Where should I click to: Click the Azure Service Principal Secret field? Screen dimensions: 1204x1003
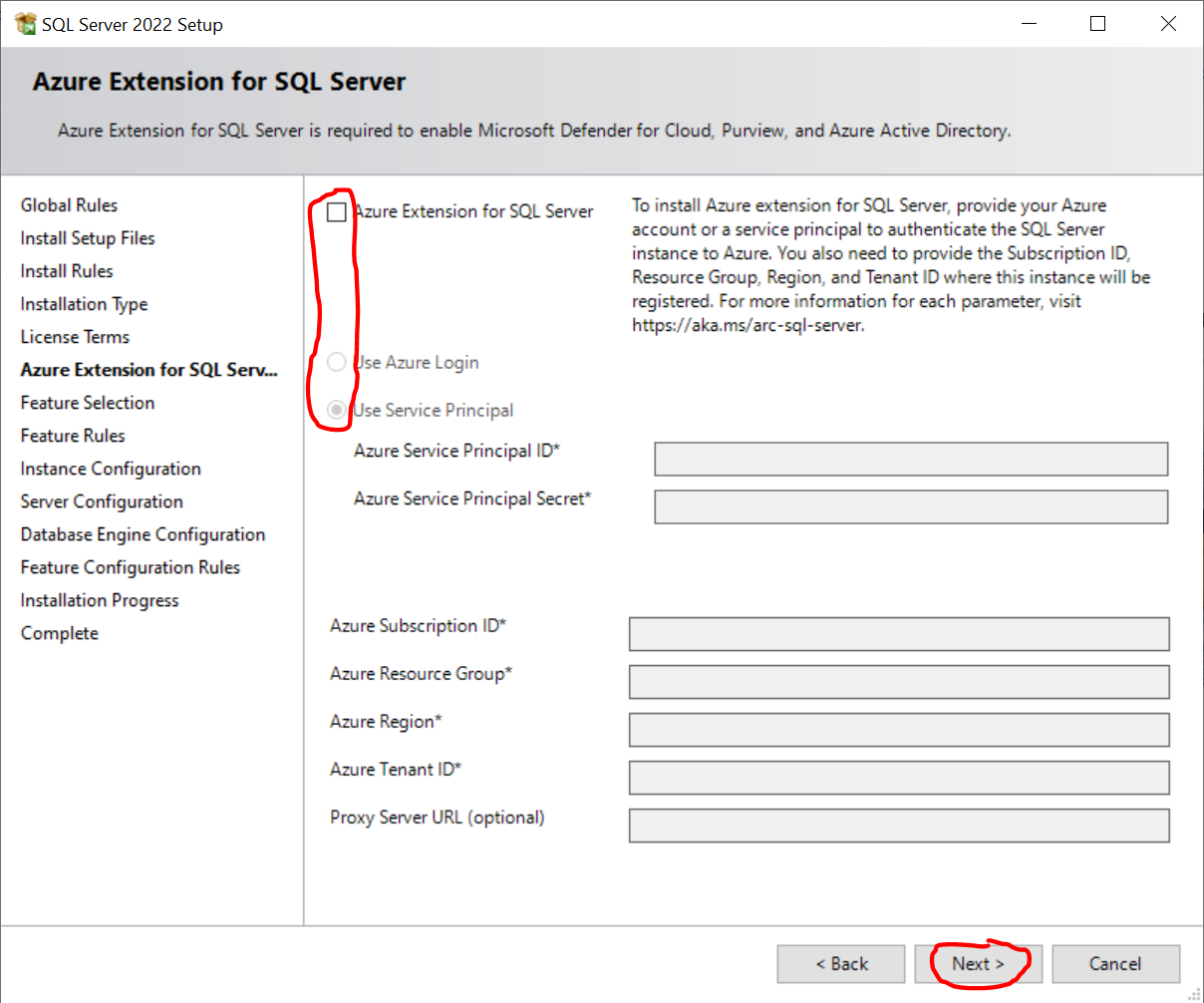click(911, 506)
